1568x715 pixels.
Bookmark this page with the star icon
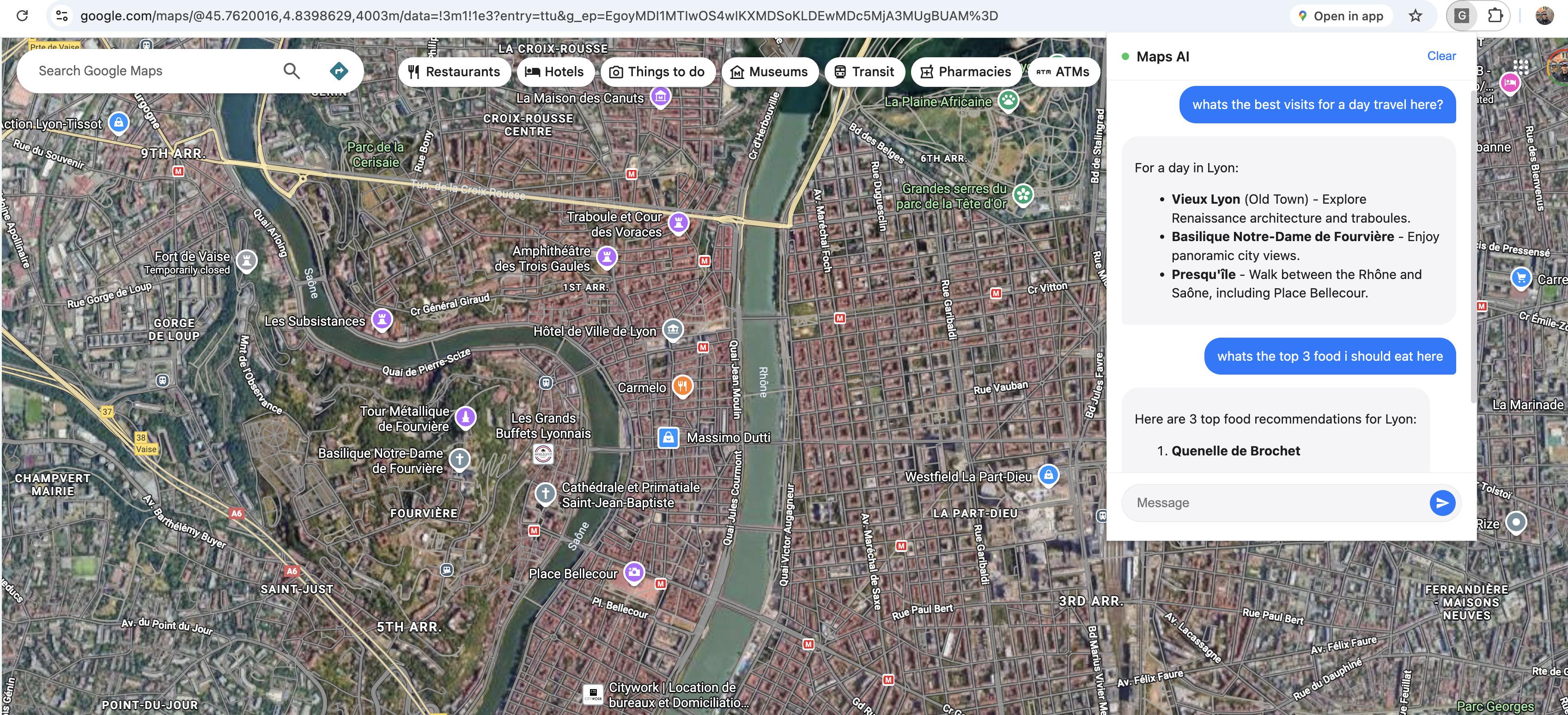(1415, 16)
